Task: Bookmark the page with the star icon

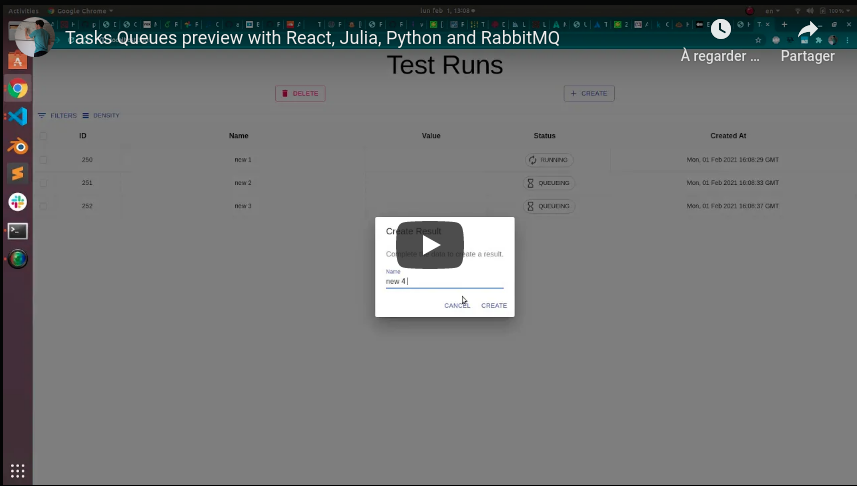Action: 758,40
